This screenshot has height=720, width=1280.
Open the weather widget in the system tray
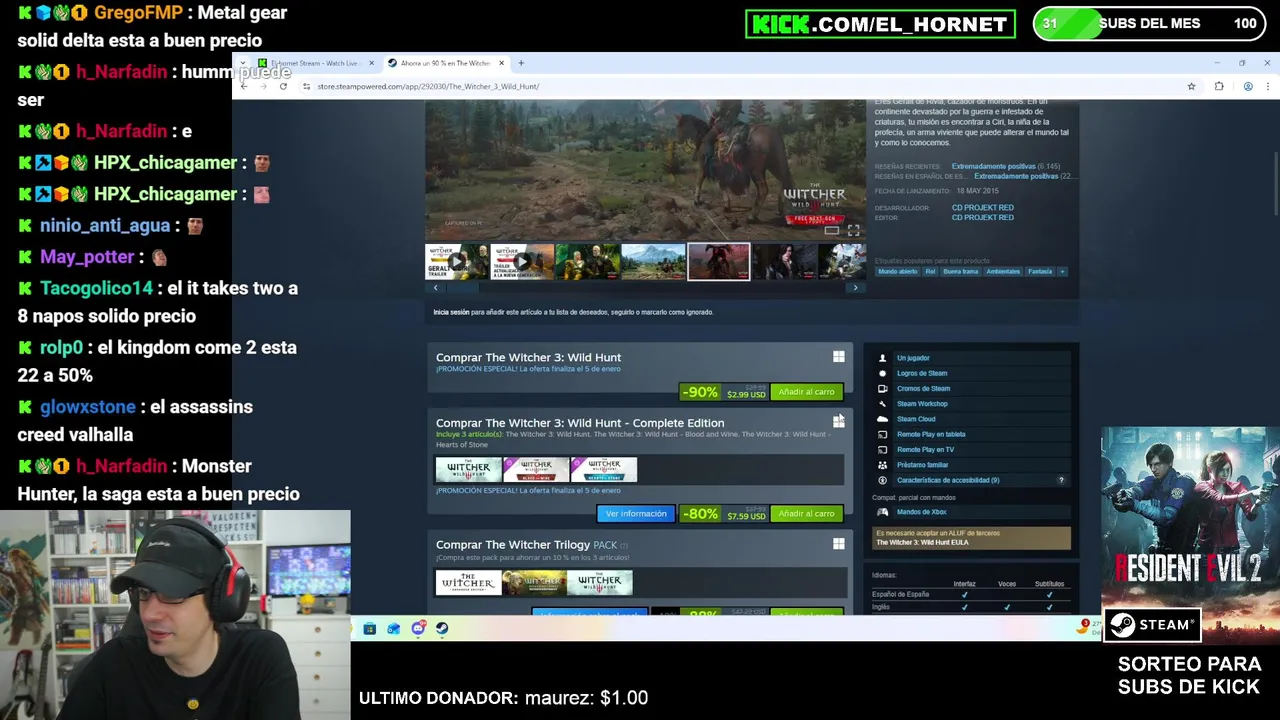pyautogui.click(x=1086, y=627)
